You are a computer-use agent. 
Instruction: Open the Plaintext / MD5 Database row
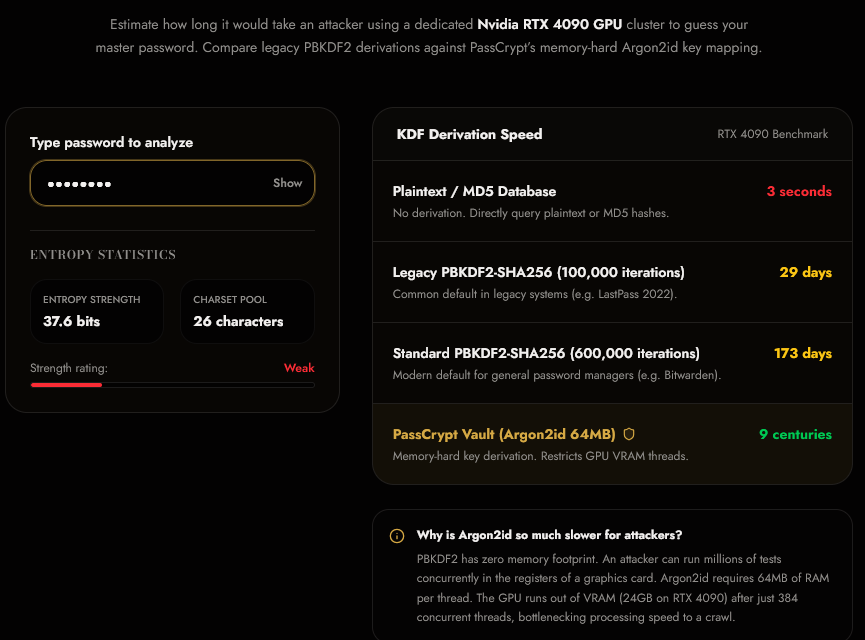pyautogui.click(x=612, y=201)
